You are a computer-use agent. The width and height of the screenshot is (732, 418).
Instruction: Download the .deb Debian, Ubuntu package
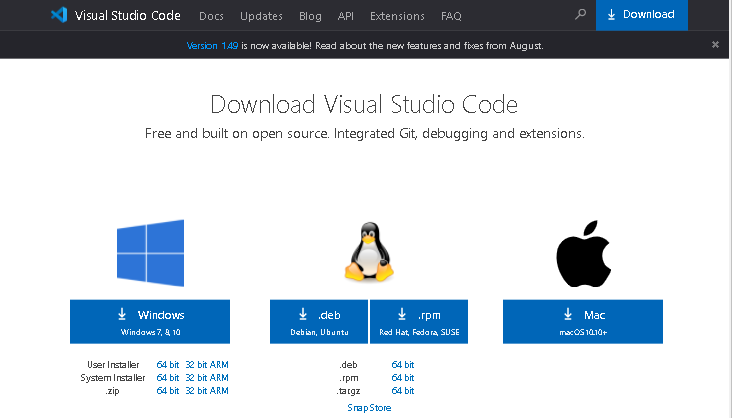click(319, 322)
